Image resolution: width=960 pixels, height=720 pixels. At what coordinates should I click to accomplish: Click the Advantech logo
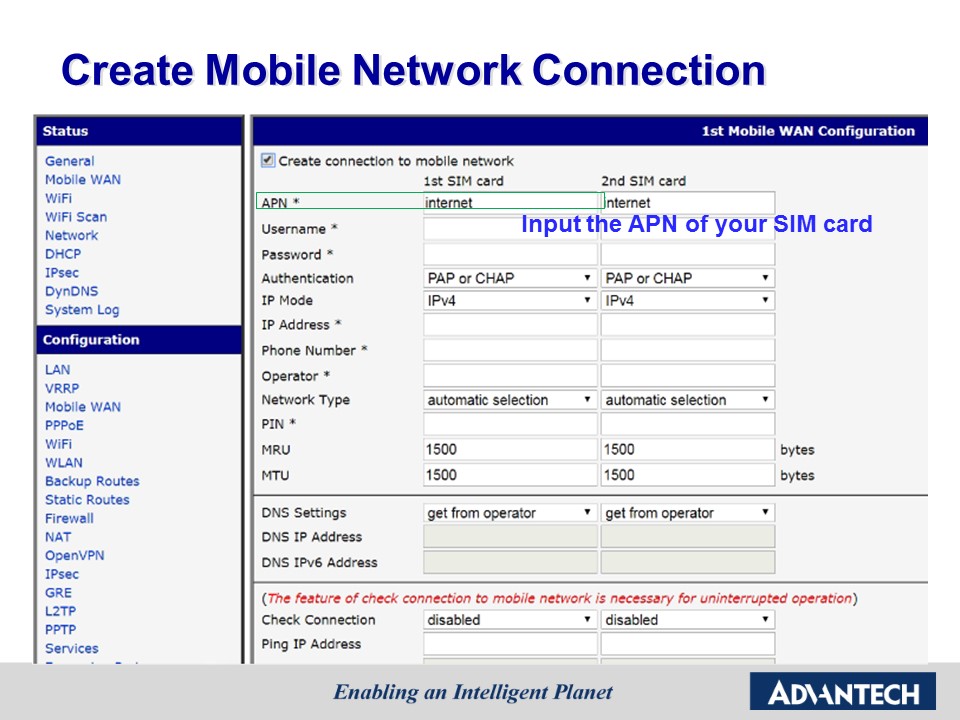842,691
